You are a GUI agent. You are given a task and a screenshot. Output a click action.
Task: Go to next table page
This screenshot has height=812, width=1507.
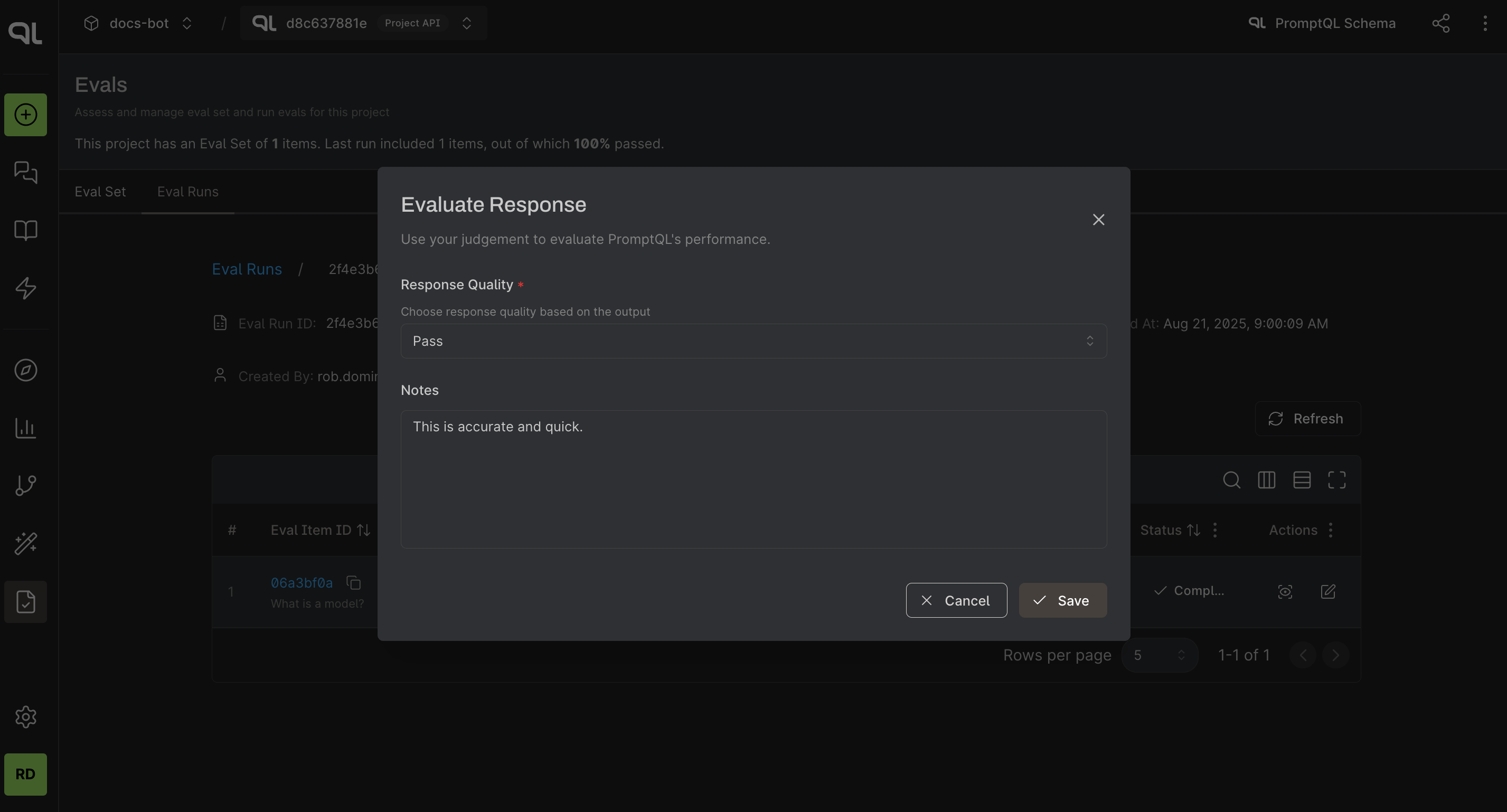[1335, 655]
